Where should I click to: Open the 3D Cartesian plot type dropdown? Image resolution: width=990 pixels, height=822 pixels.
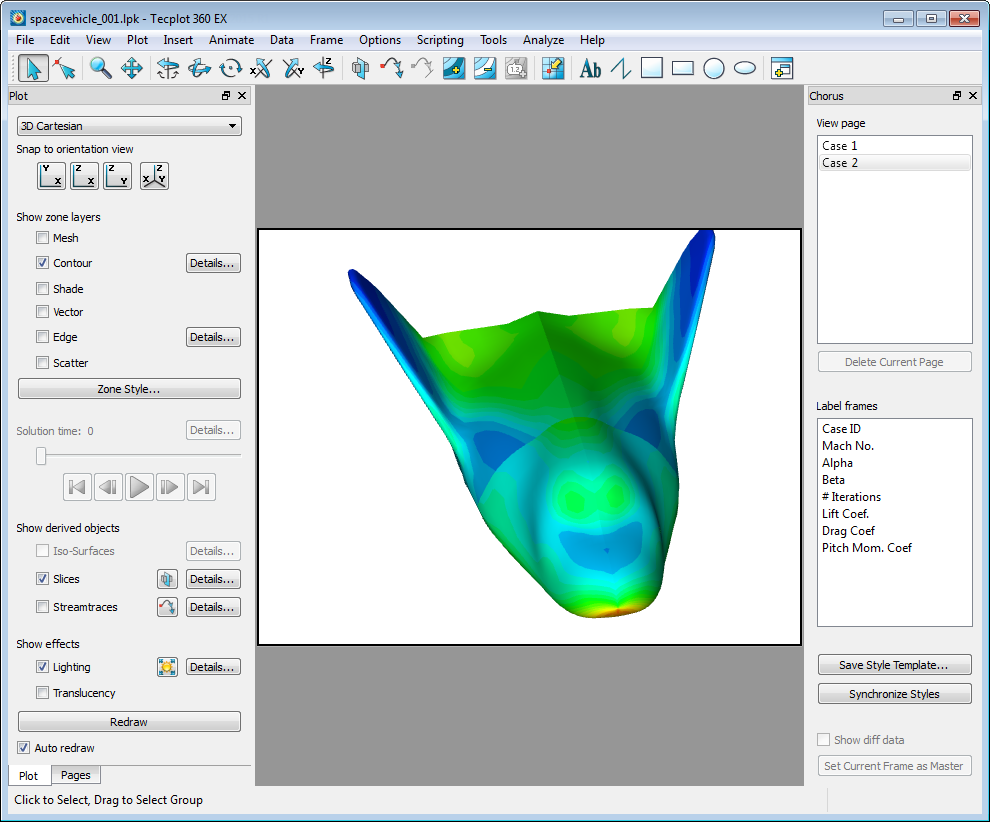click(129, 126)
